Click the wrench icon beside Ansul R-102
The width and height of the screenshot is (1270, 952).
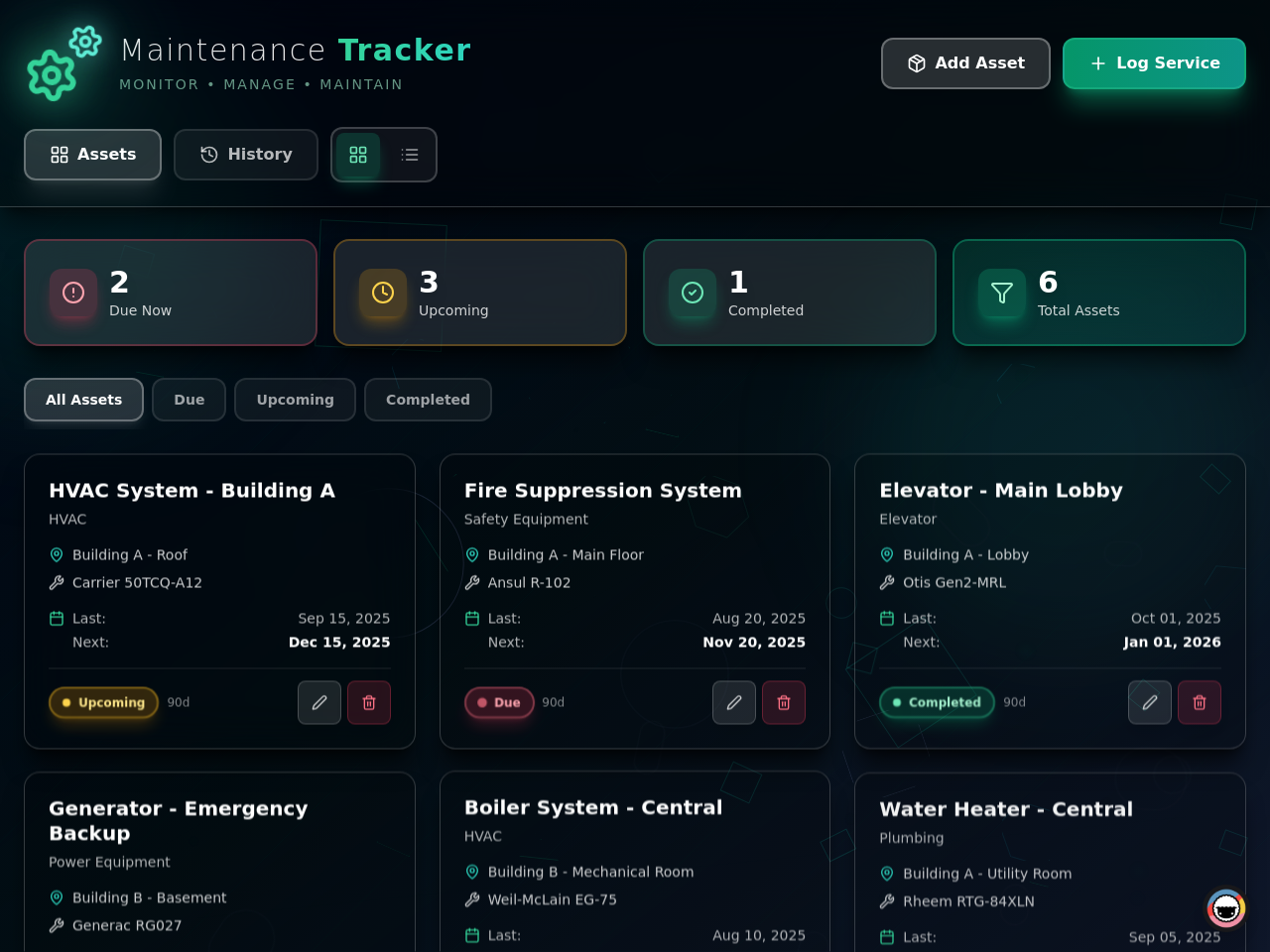tap(472, 582)
